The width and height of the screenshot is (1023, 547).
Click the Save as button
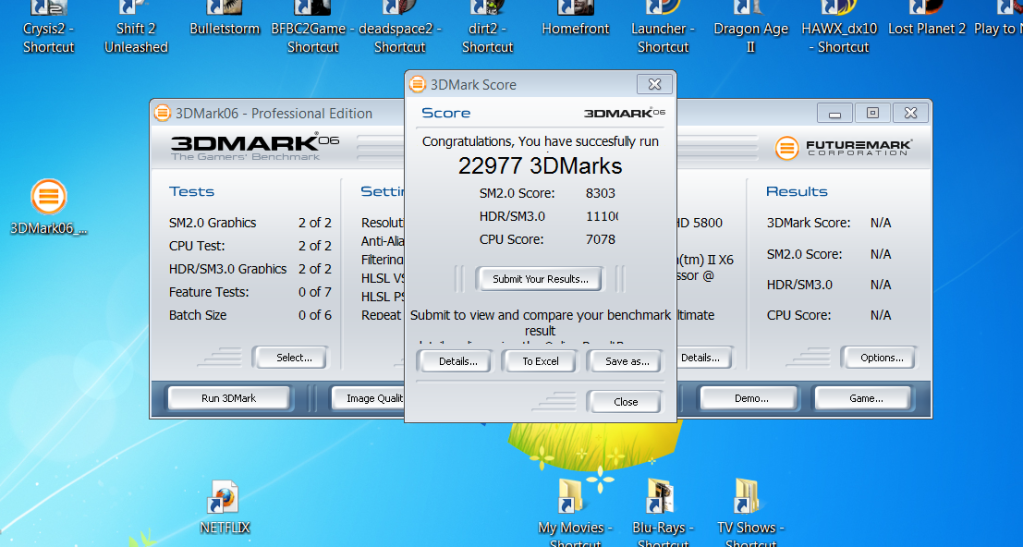[627, 361]
